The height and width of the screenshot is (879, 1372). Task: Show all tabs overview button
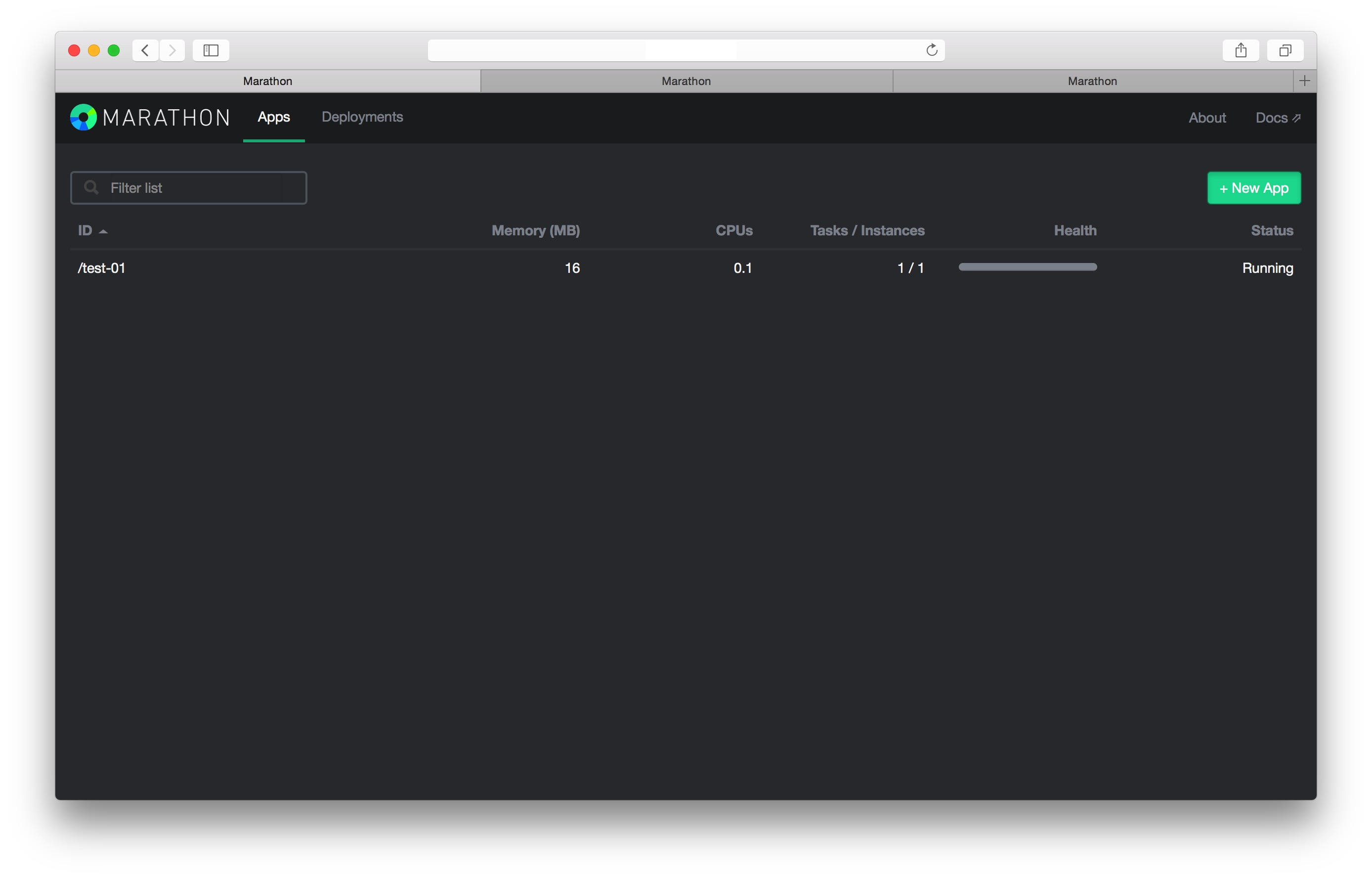(1285, 50)
